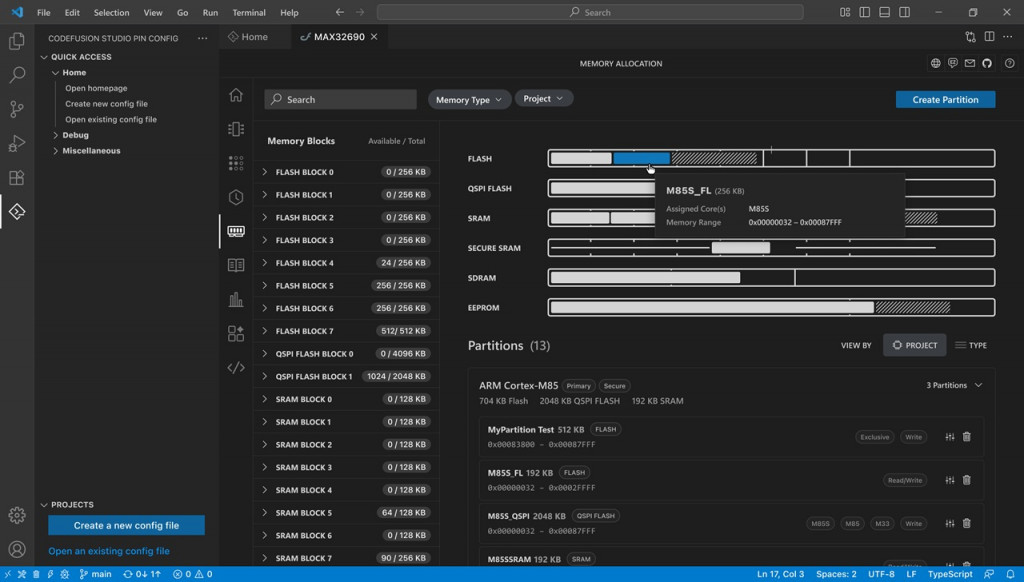
Task: Click the feedback chat icon in the header
Action: pyautogui.click(x=953, y=62)
